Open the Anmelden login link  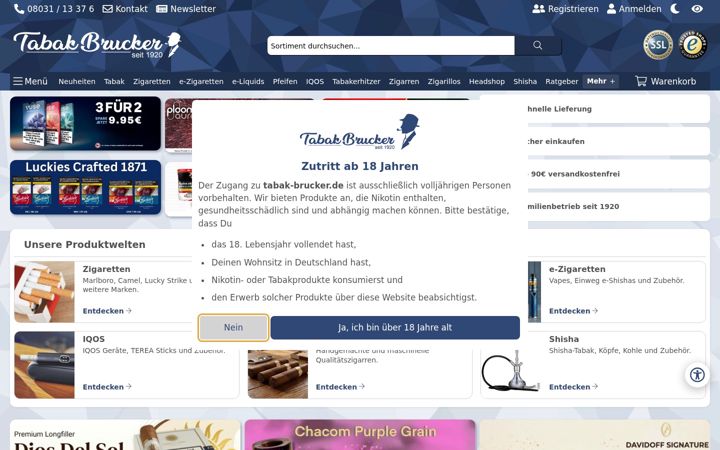634,9
